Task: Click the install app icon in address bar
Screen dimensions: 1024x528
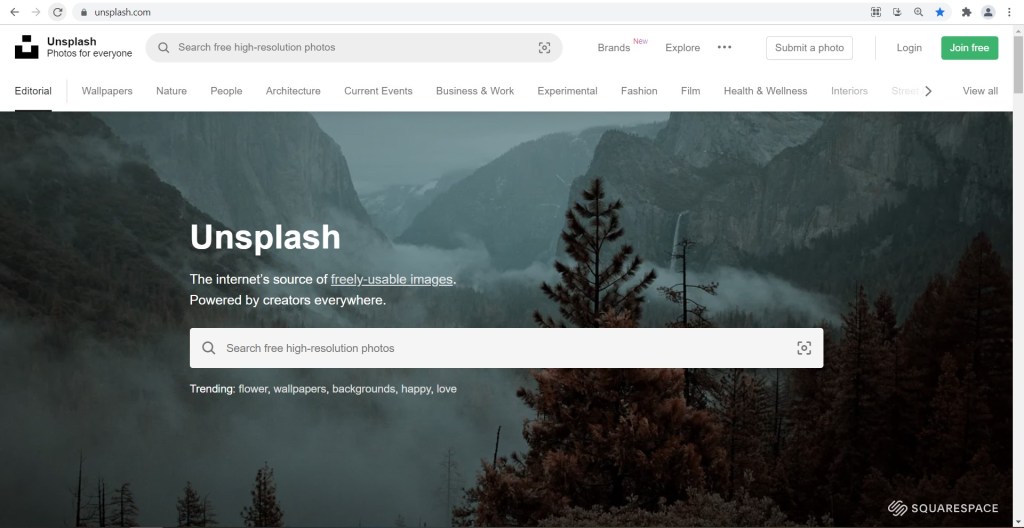Action: click(x=897, y=12)
